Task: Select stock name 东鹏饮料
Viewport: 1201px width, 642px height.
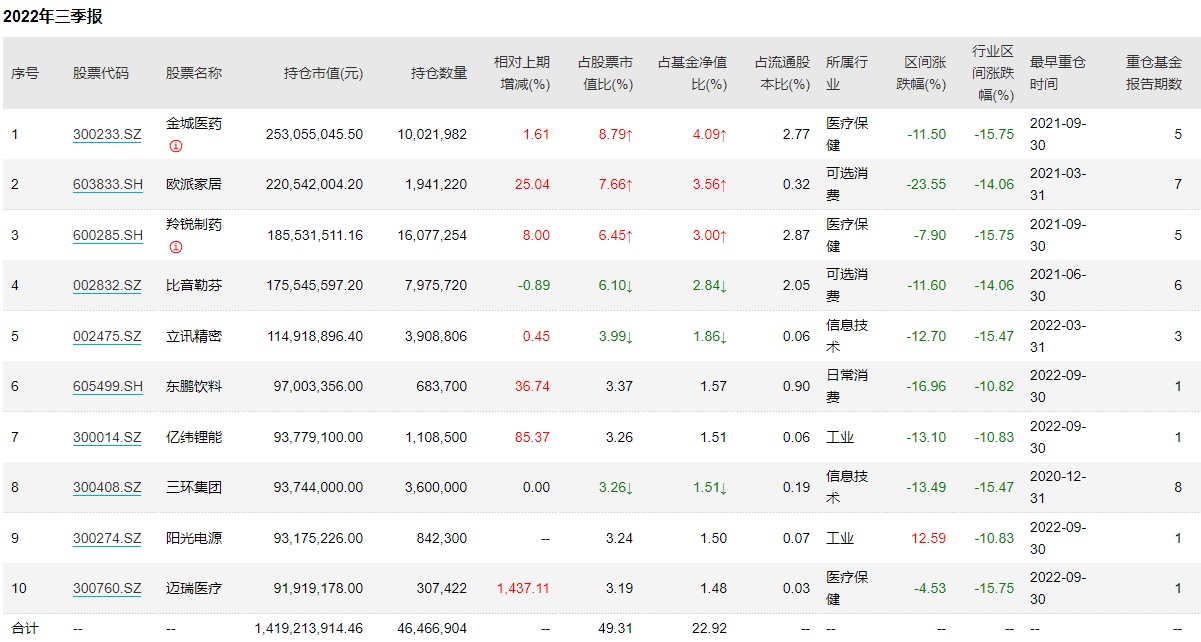Action: (x=194, y=386)
